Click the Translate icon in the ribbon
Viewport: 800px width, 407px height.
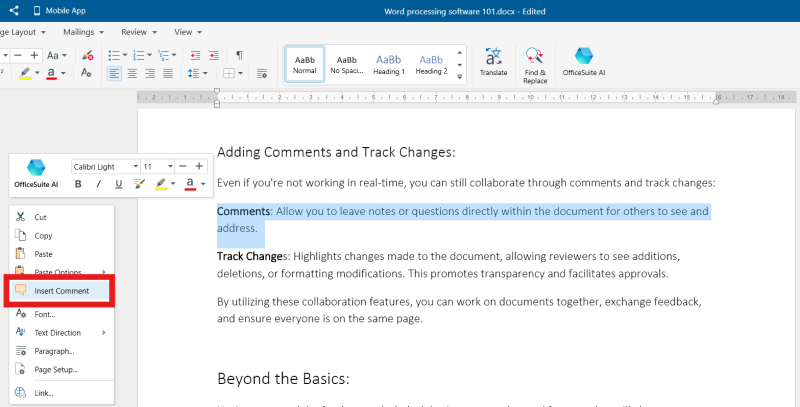click(x=493, y=62)
